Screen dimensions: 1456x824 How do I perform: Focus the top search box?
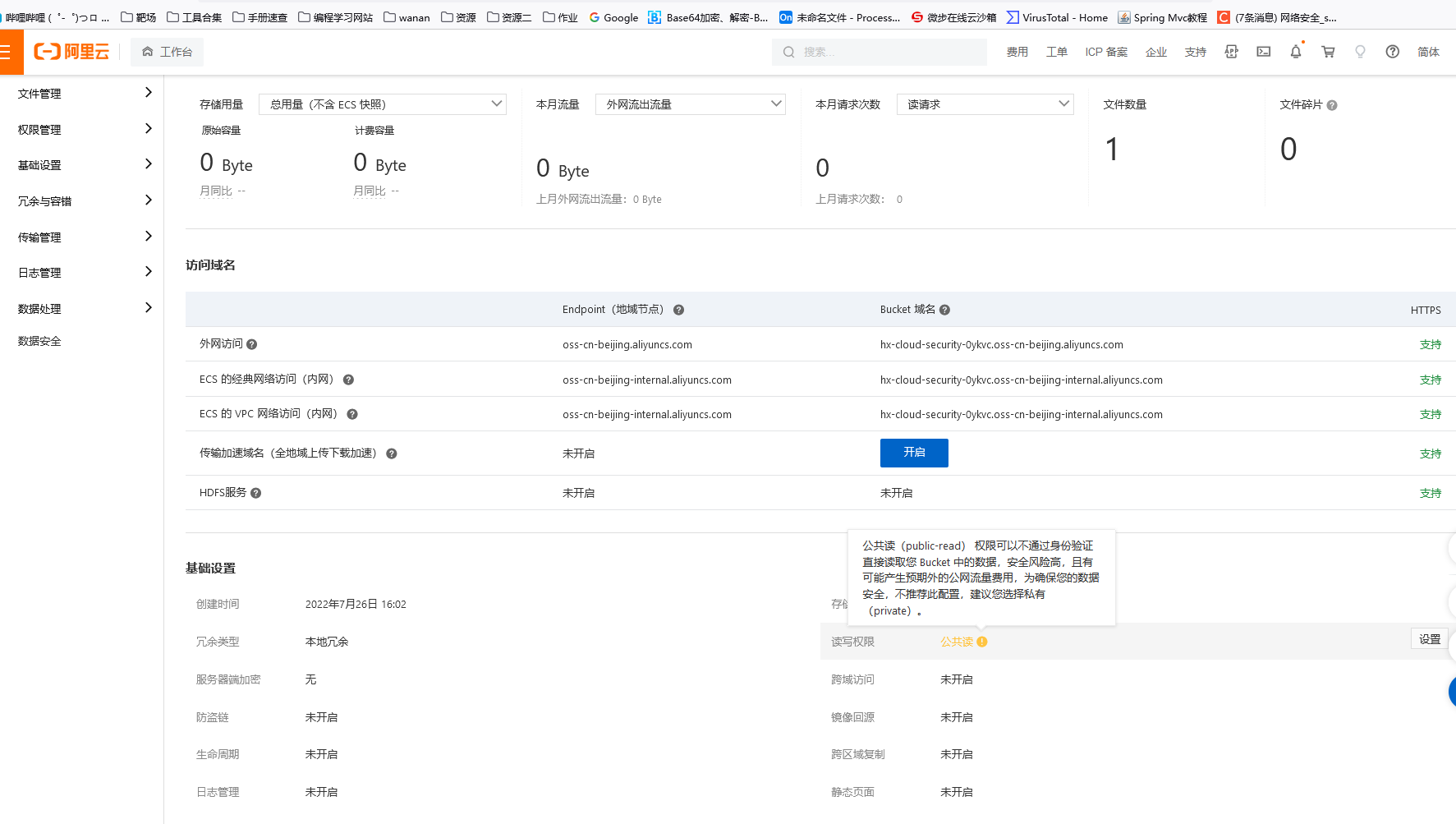(879, 52)
